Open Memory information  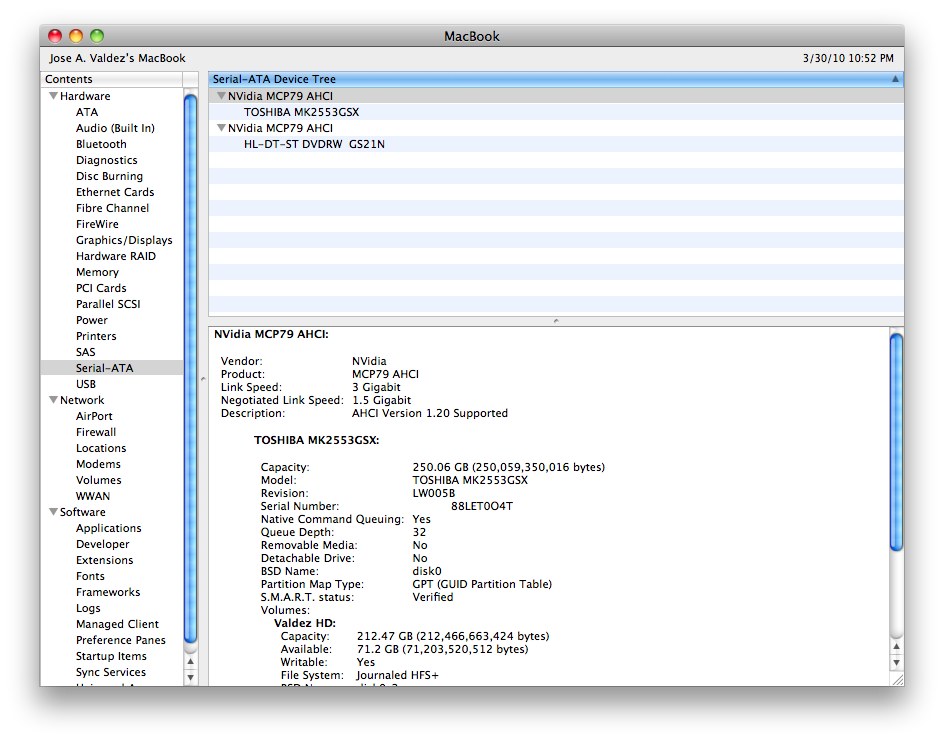point(97,272)
